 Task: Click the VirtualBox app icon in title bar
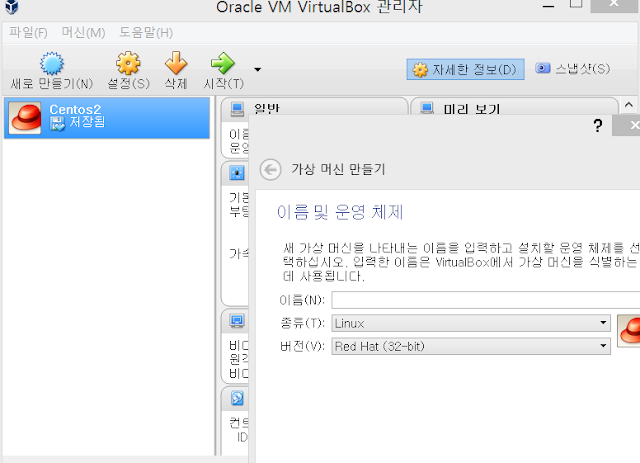[x=12, y=7]
